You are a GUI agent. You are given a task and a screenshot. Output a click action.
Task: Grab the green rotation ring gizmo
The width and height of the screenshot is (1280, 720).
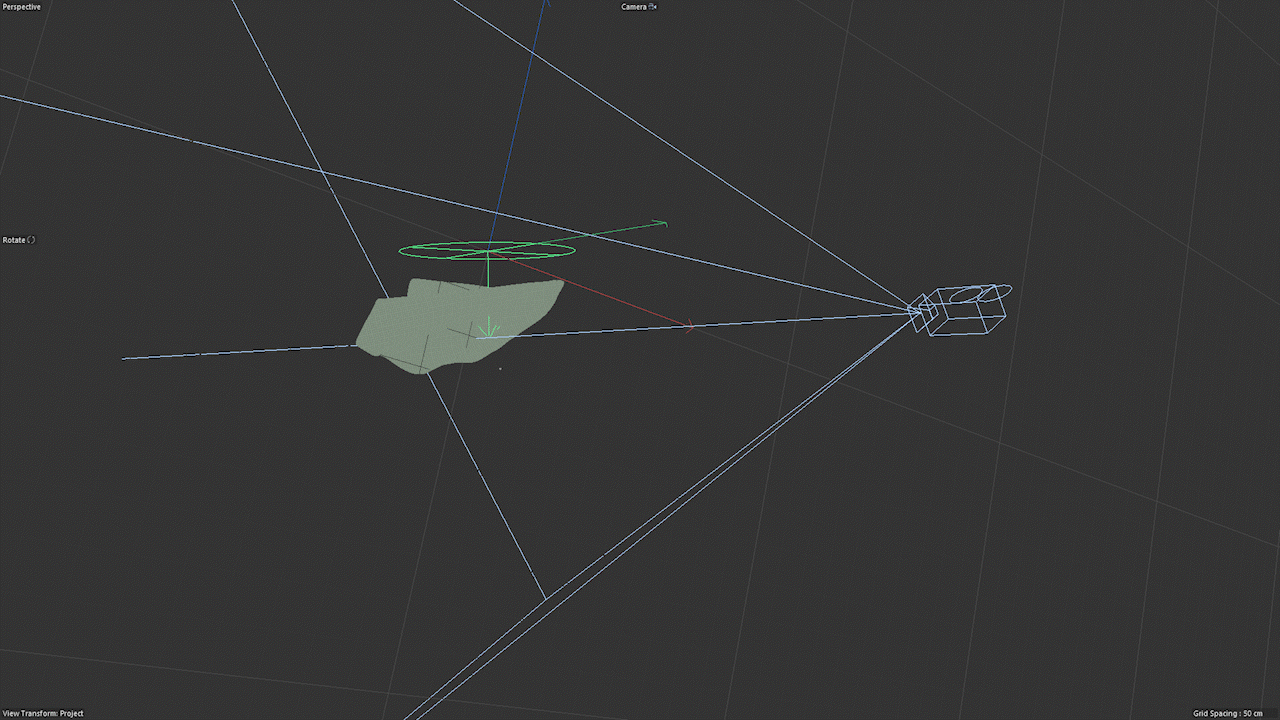tap(487, 249)
